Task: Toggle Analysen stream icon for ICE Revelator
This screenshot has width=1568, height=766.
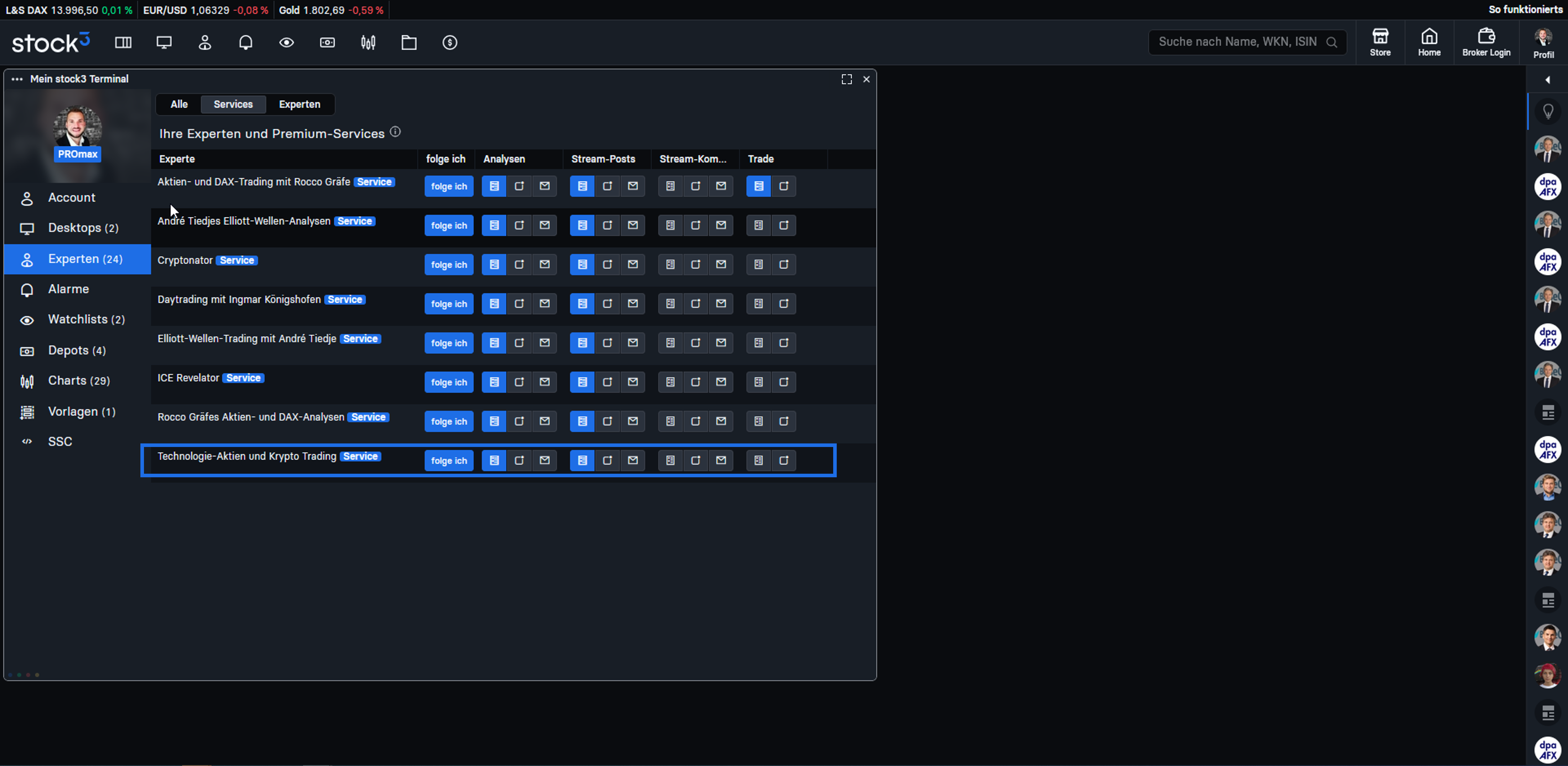Action: [x=494, y=382]
